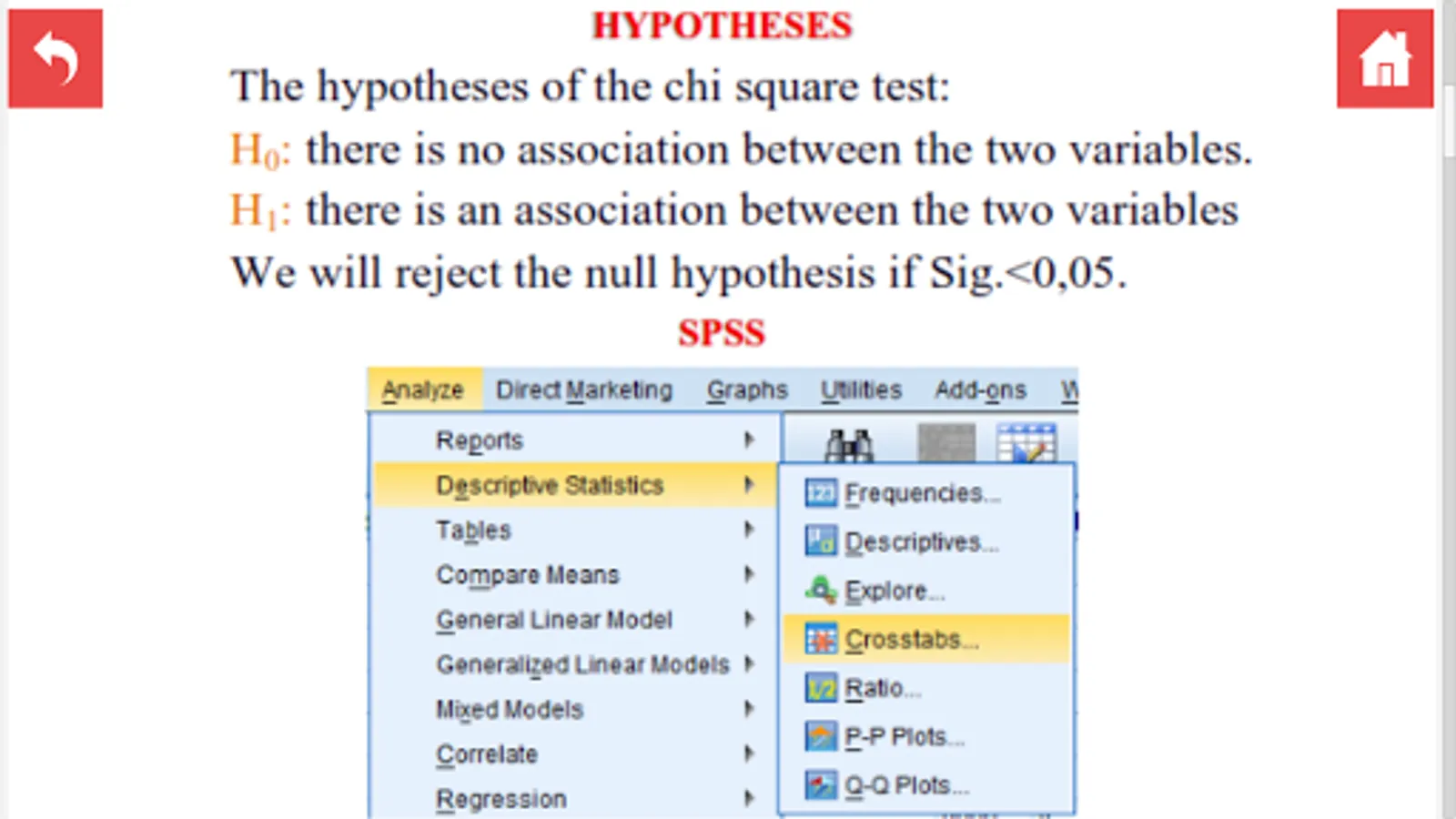Open the Graphs menu
The image size is (1456, 819).
coord(747,389)
